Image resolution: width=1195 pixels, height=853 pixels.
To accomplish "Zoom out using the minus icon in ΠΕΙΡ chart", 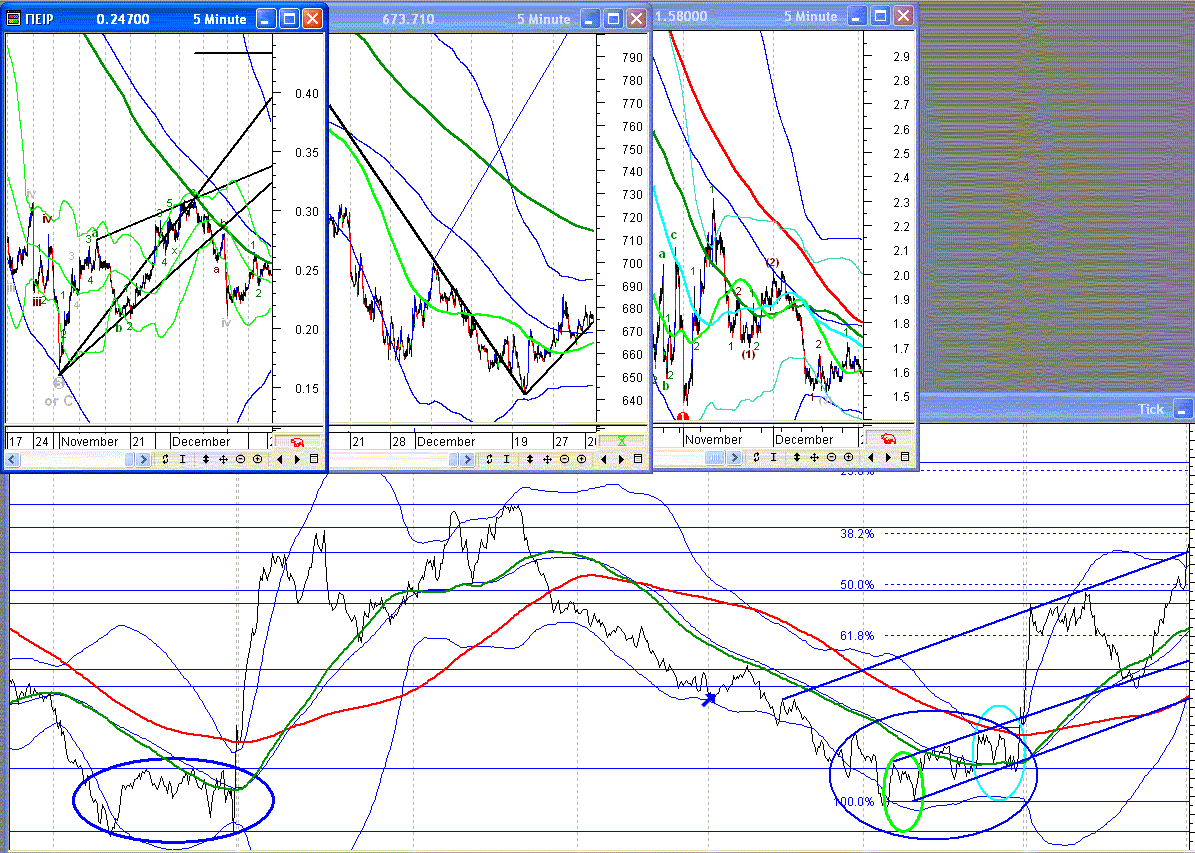I will pyautogui.click(x=241, y=459).
